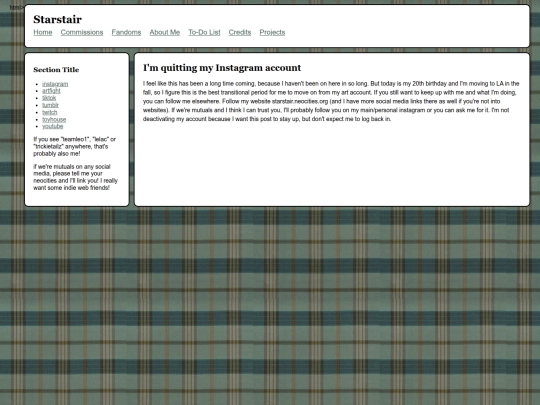Click the paragraph beginning "If we're mutuals"
540x405 pixels.
click(x=76, y=177)
